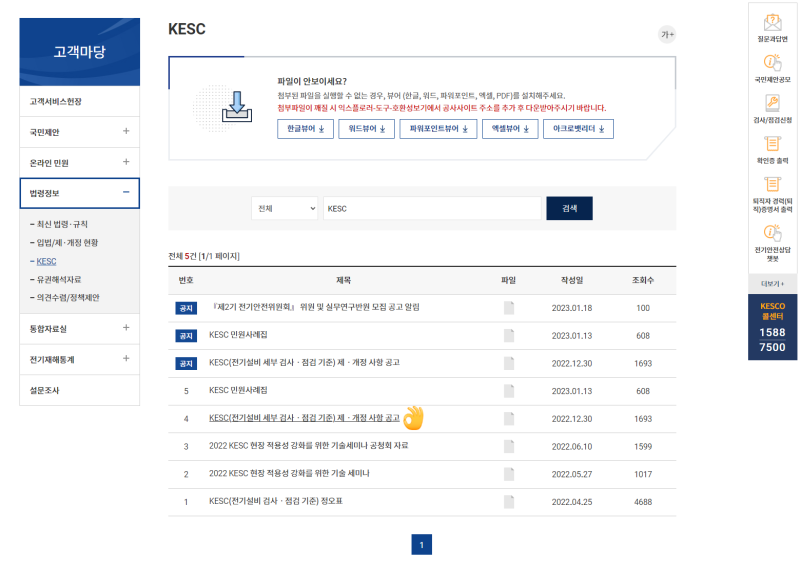The height and width of the screenshot is (565, 800).
Task: Open pinned KESC 제·개정 사항 공고 notice
Action: (305, 362)
